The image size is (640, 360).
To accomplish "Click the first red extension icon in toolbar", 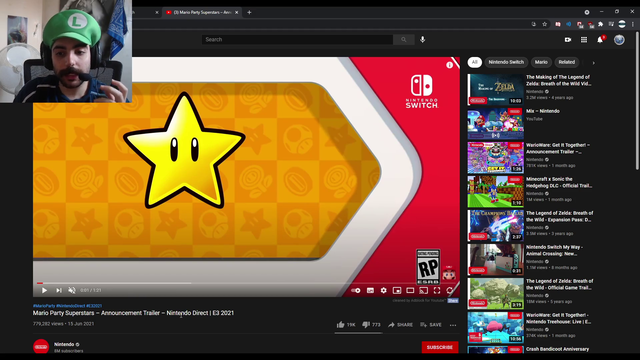I will pyautogui.click(x=558, y=24).
